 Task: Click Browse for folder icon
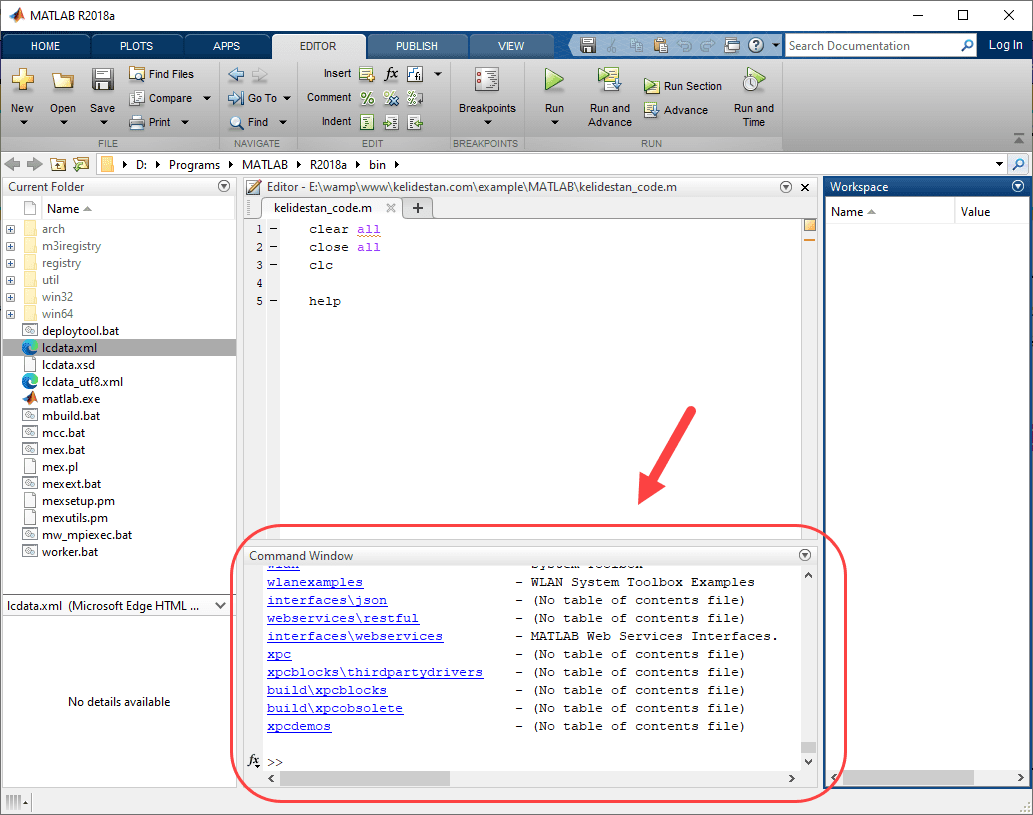(x=81, y=164)
